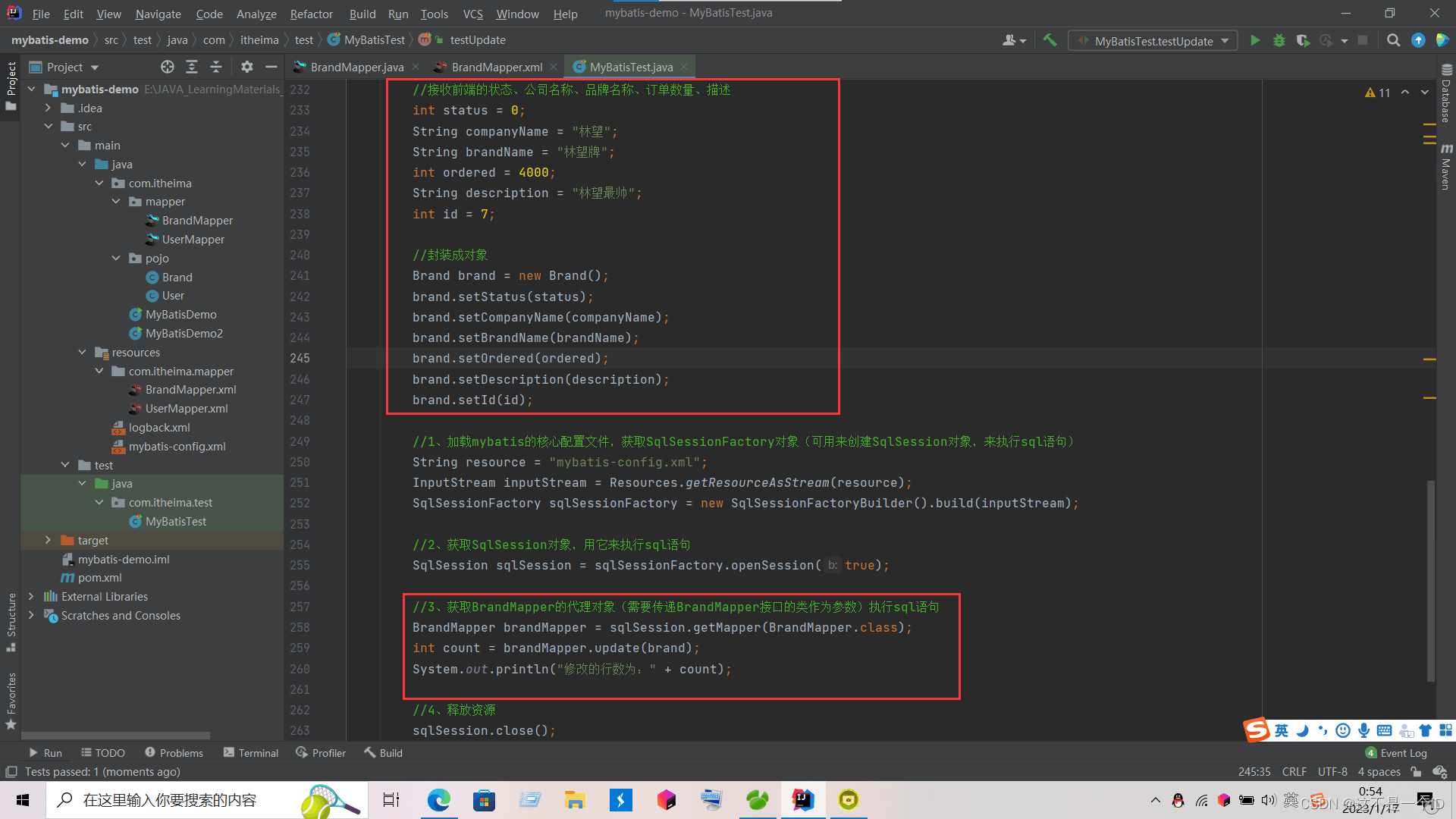Open the TODO tool window
1456x819 pixels.
(x=103, y=753)
